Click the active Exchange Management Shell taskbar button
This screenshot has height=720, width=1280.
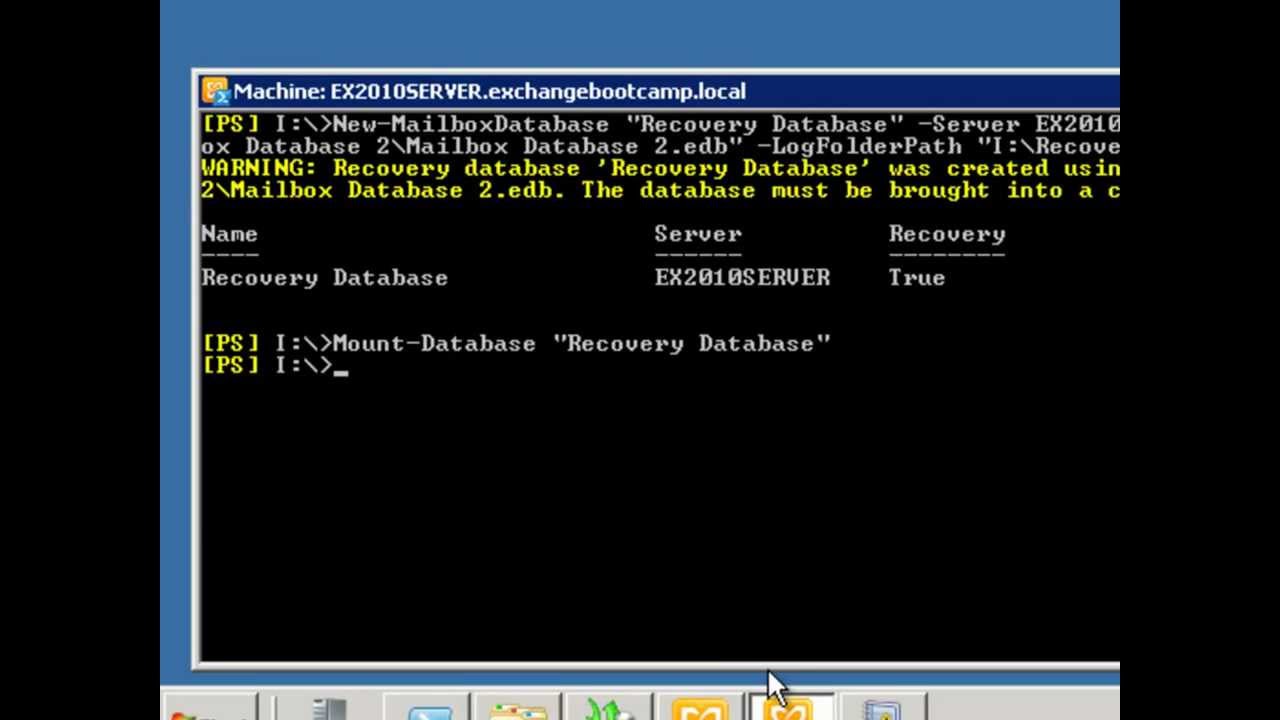coord(792,708)
